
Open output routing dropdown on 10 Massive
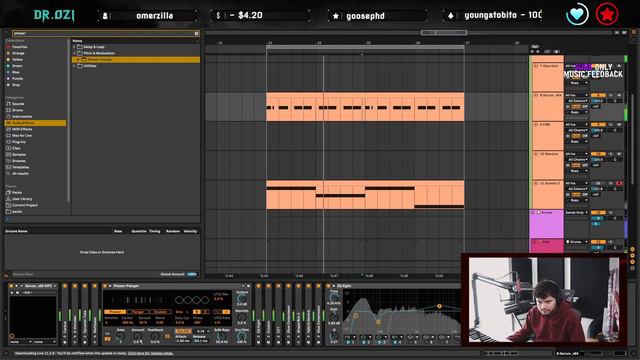pos(577,171)
